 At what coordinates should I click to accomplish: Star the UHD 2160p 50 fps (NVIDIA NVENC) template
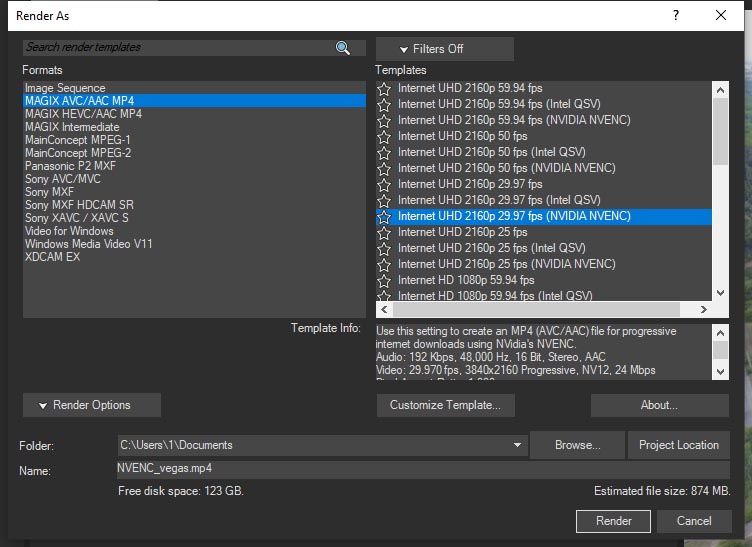click(x=384, y=168)
